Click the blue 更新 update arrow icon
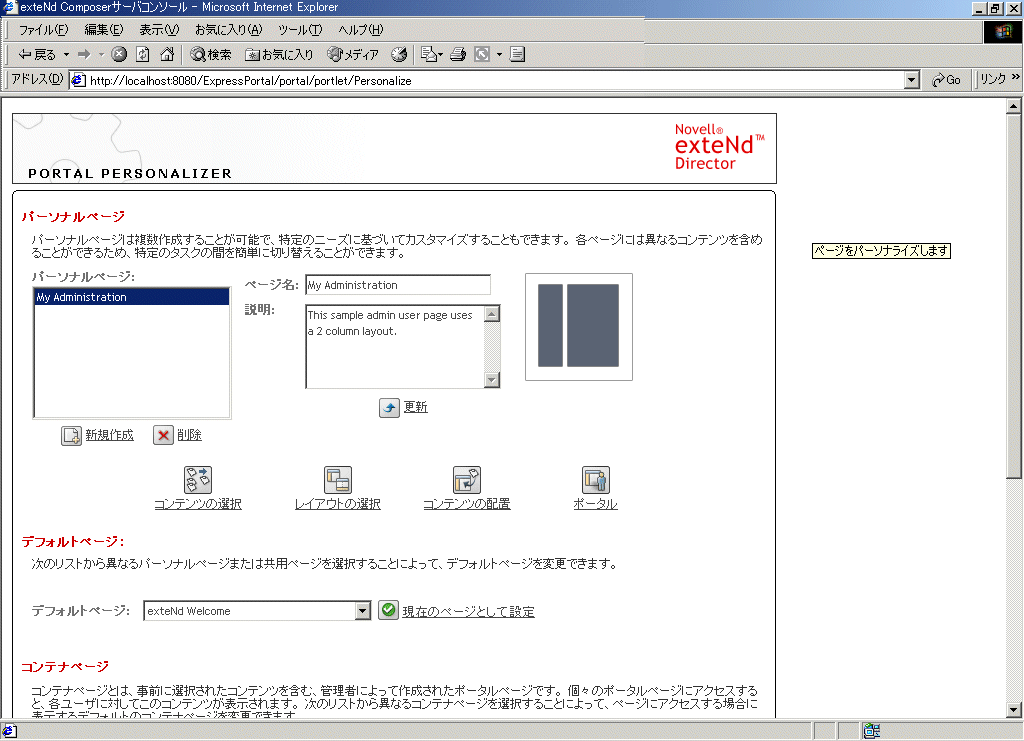Image resolution: width=1024 pixels, height=741 pixels. point(390,406)
